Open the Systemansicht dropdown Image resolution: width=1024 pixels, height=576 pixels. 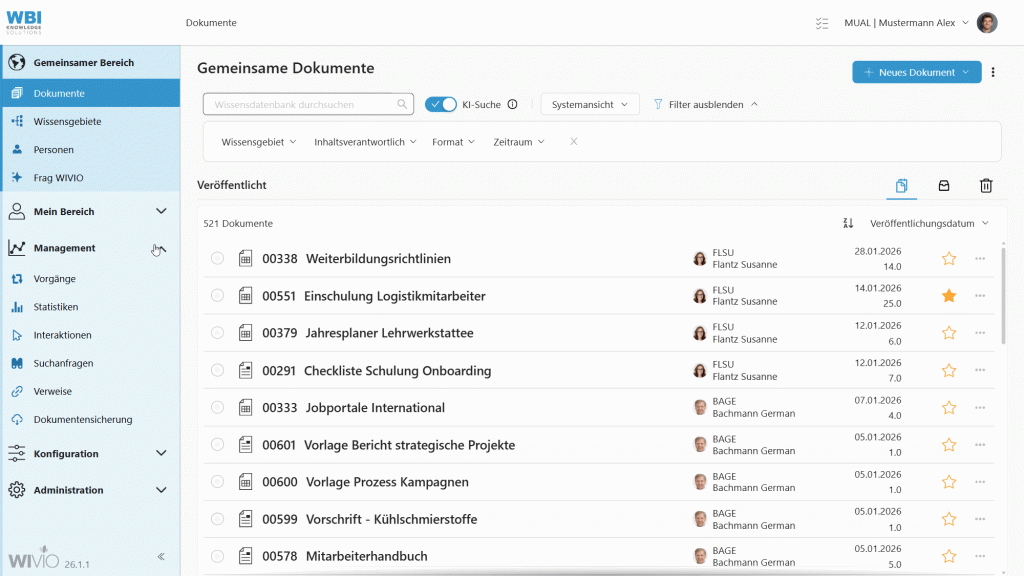coord(588,103)
